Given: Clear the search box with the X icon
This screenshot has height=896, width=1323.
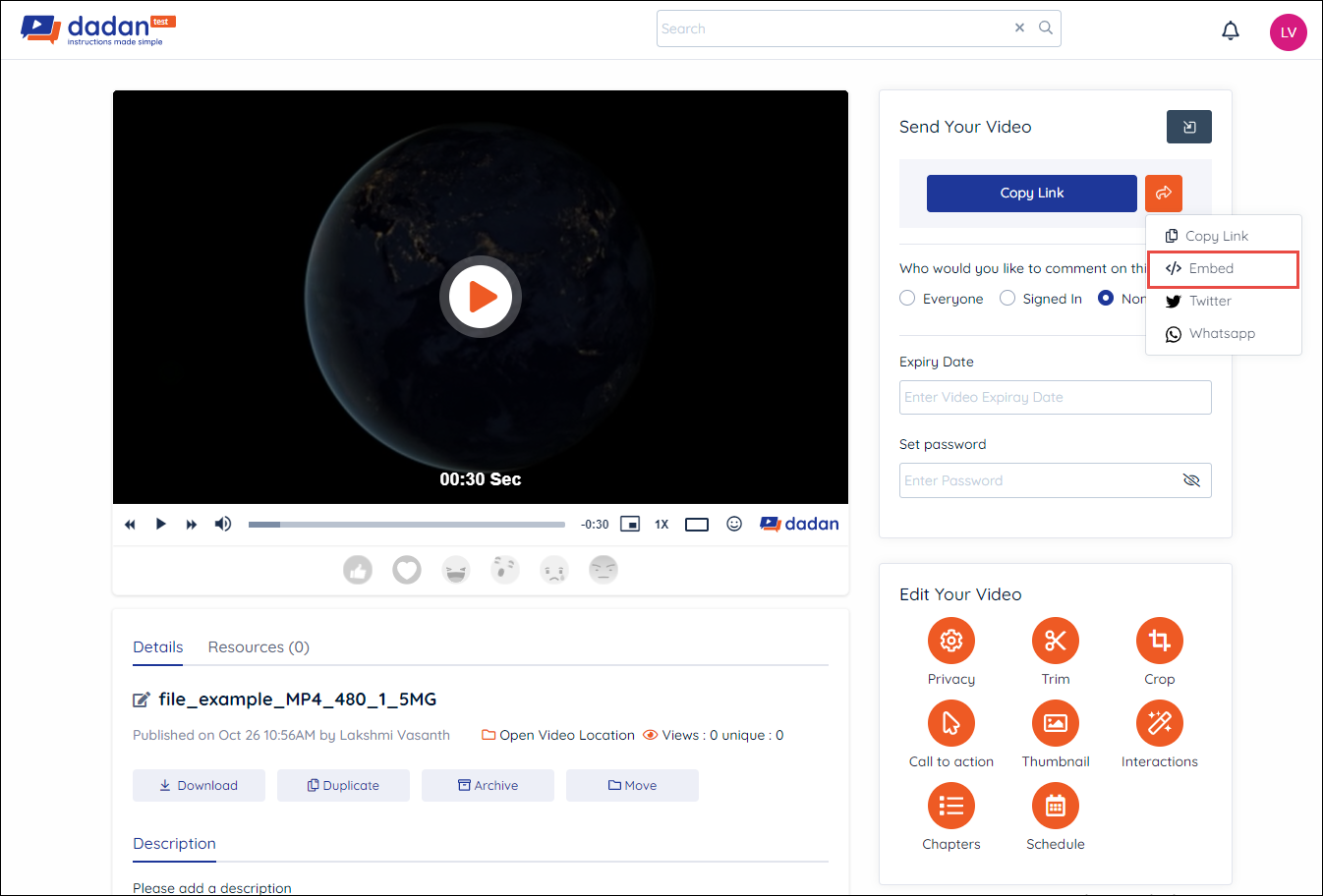Looking at the screenshot, I should coord(1019,28).
